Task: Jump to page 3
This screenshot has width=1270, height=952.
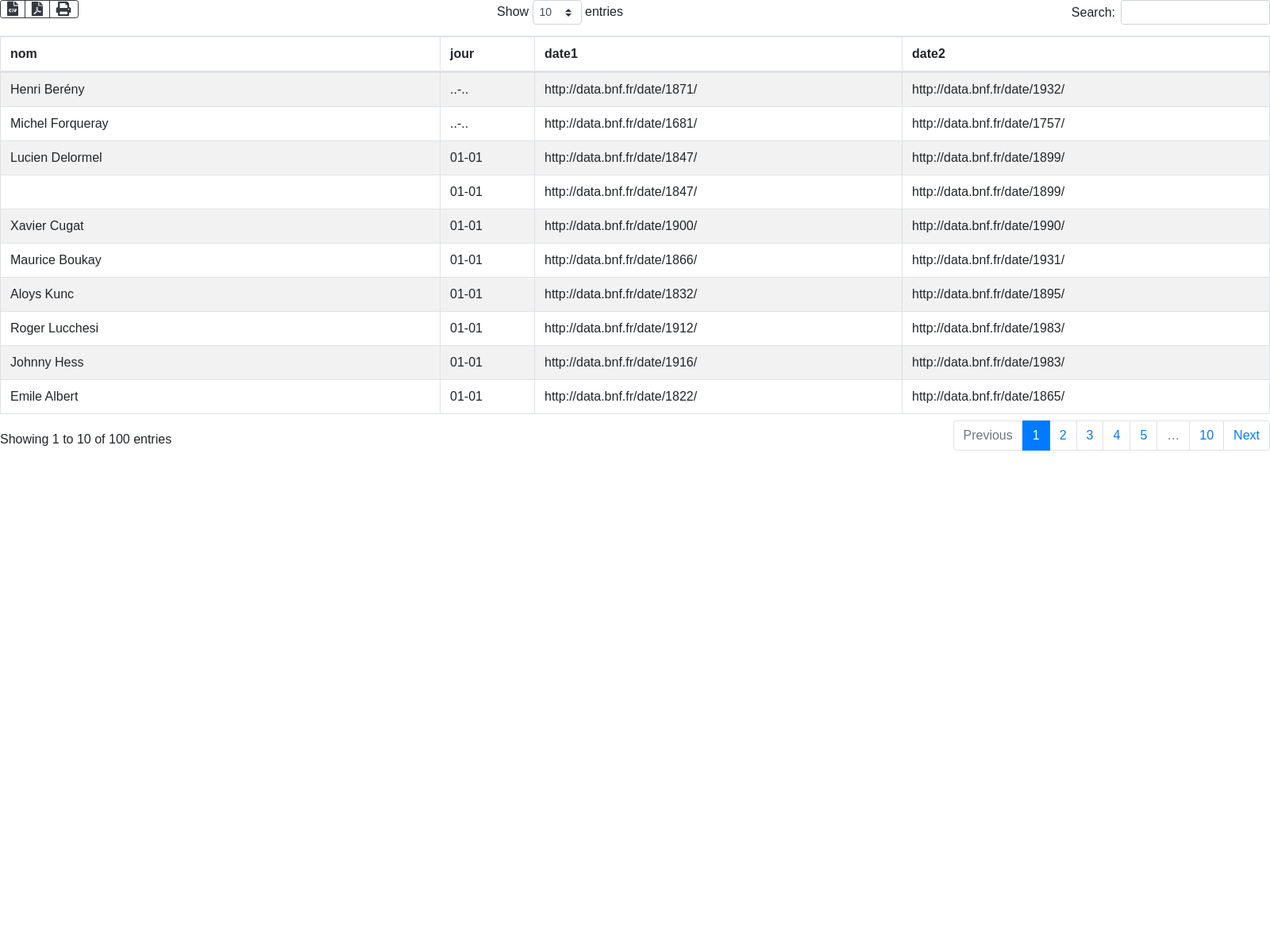Action: [1090, 436]
